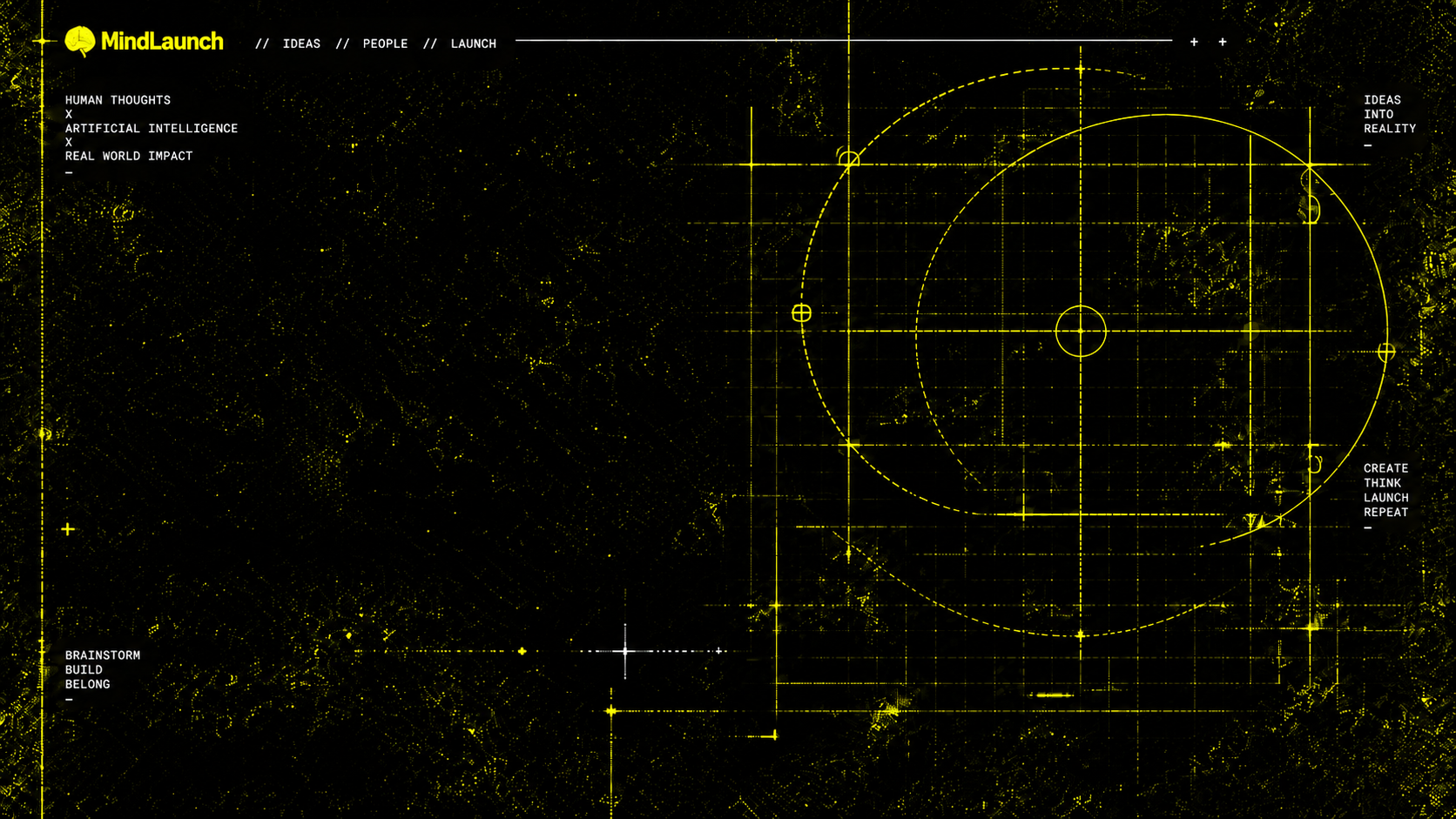Click the REPEAT label on right side
Image resolution: width=1456 pixels, height=819 pixels.
pyautogui.click(x=1386, y=513)
